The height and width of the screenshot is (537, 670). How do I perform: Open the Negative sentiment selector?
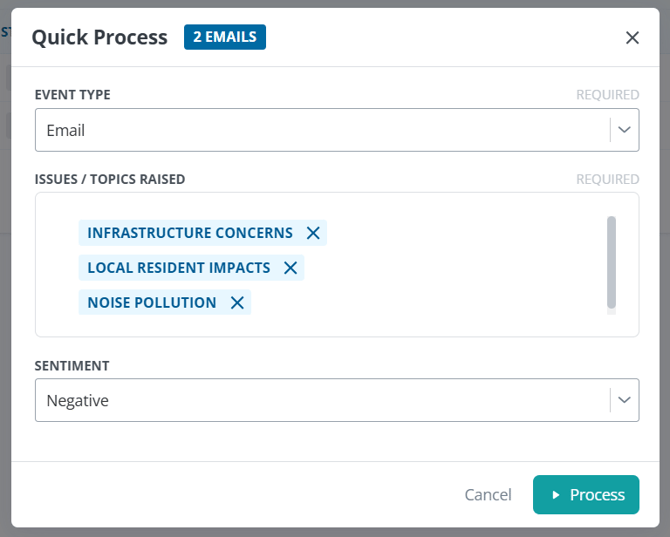337,400
